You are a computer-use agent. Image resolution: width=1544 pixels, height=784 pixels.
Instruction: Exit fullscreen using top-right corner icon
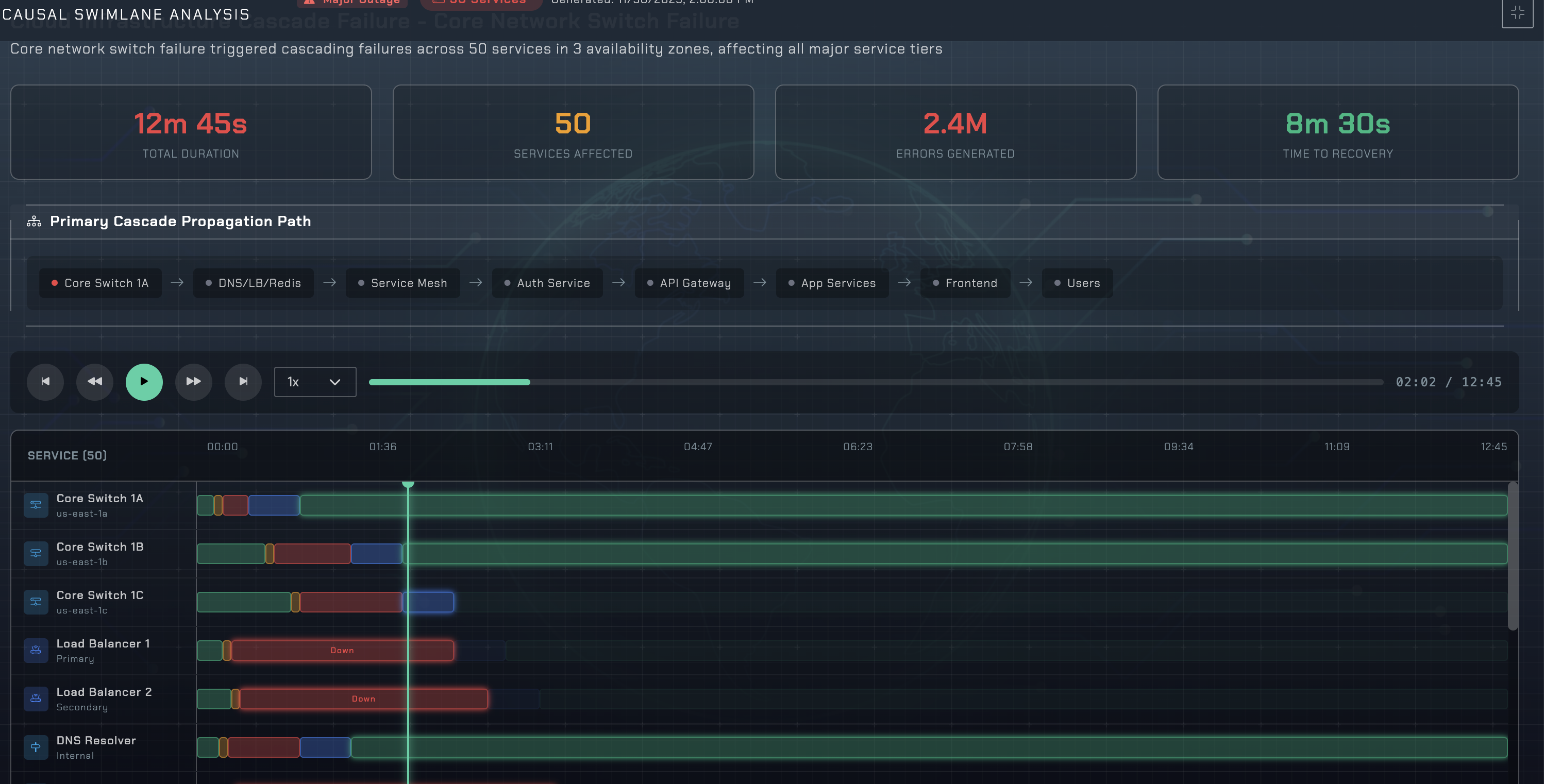point(1518,12)
